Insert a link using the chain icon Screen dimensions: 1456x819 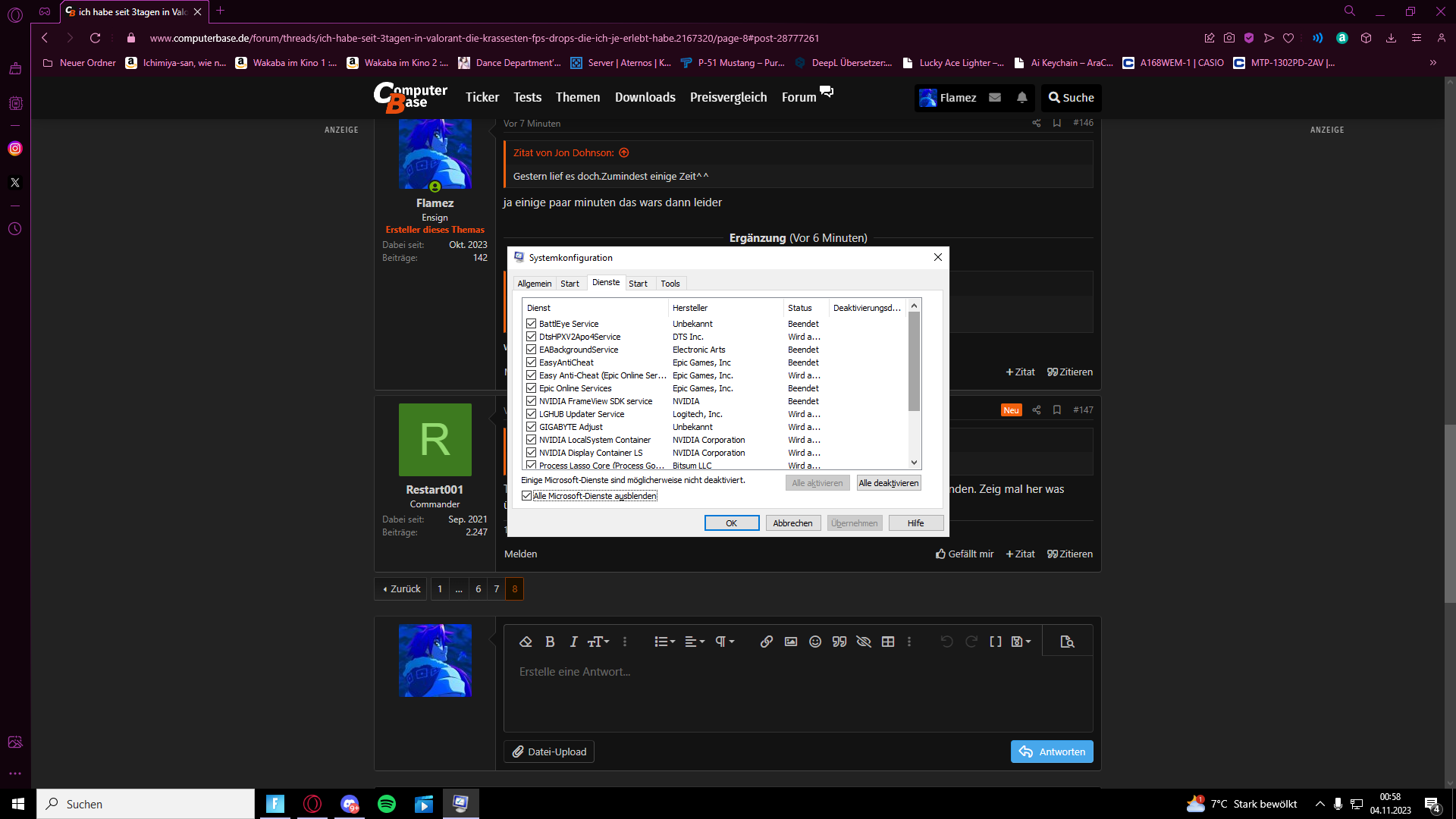[767, 642]
